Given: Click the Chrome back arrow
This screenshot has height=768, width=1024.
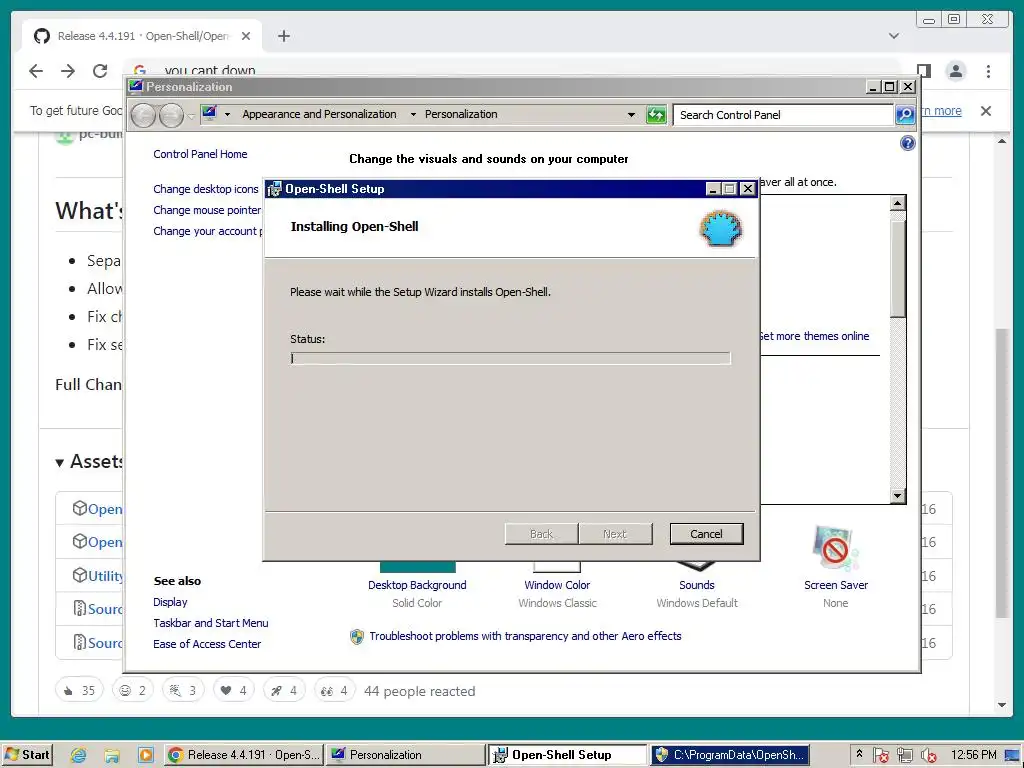Looking at the screenshot, I should [36, 71].
